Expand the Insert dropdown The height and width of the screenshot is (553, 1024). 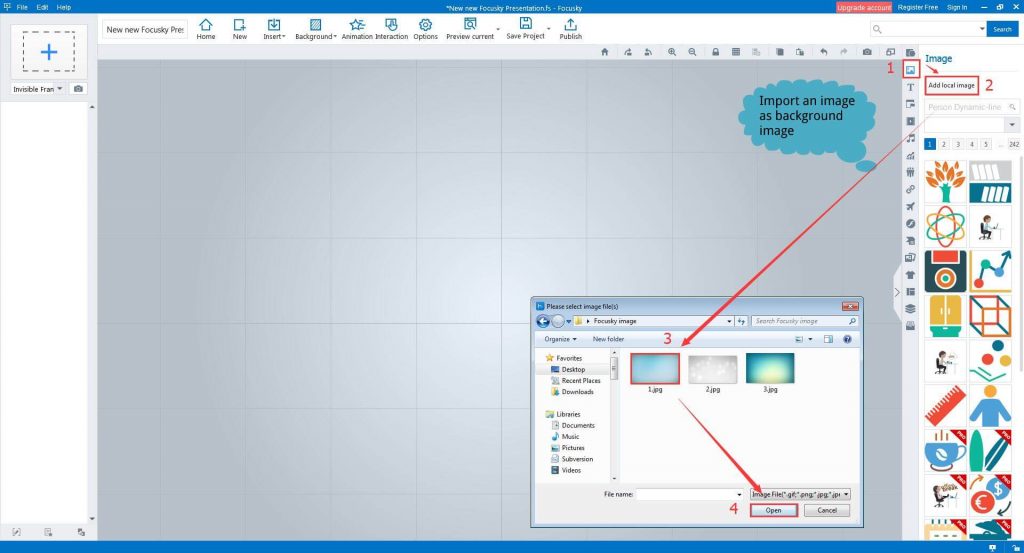tap(273, 28)
